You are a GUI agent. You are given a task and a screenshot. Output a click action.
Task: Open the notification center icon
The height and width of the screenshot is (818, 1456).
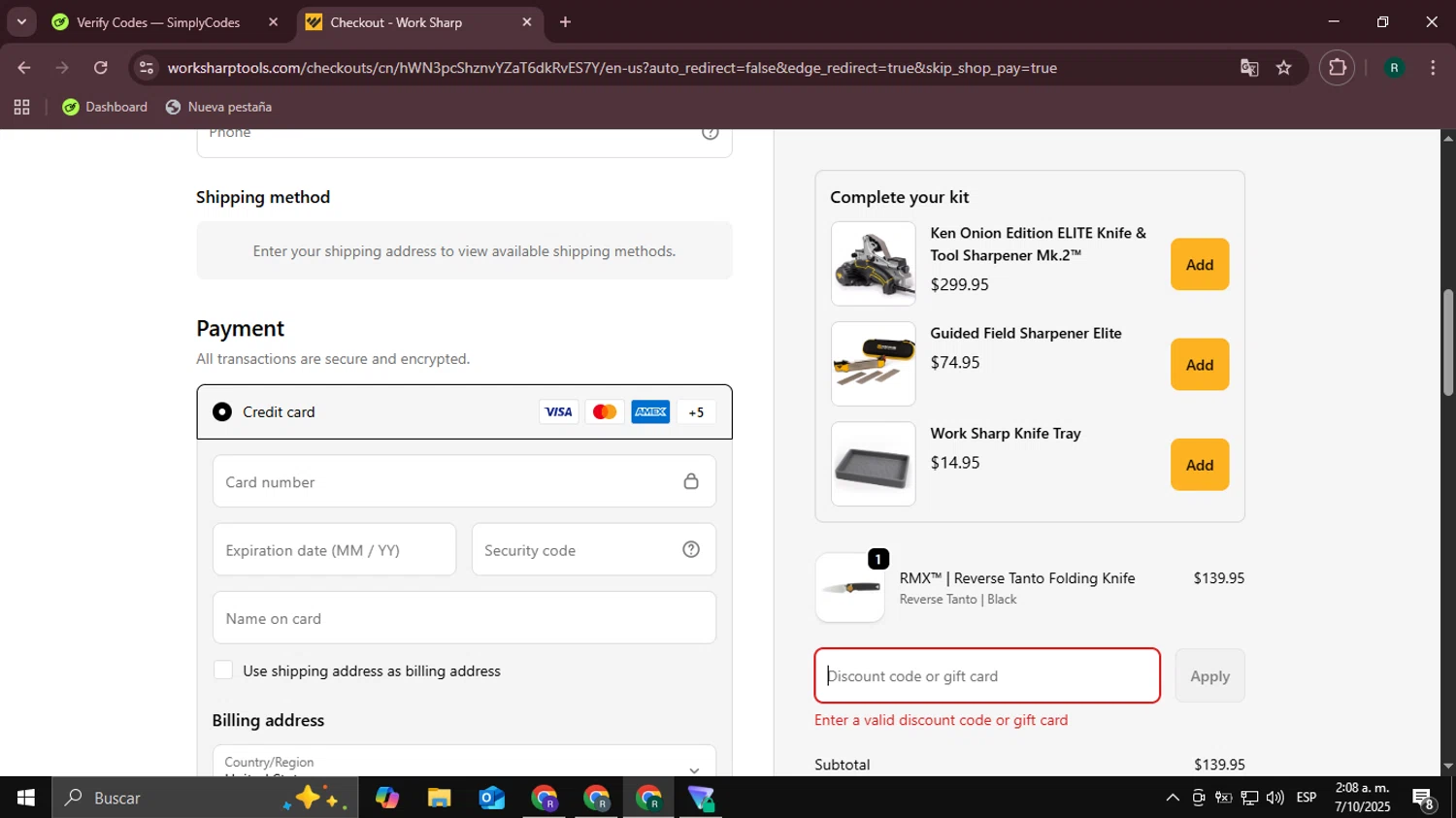[x=1424, y=799]
